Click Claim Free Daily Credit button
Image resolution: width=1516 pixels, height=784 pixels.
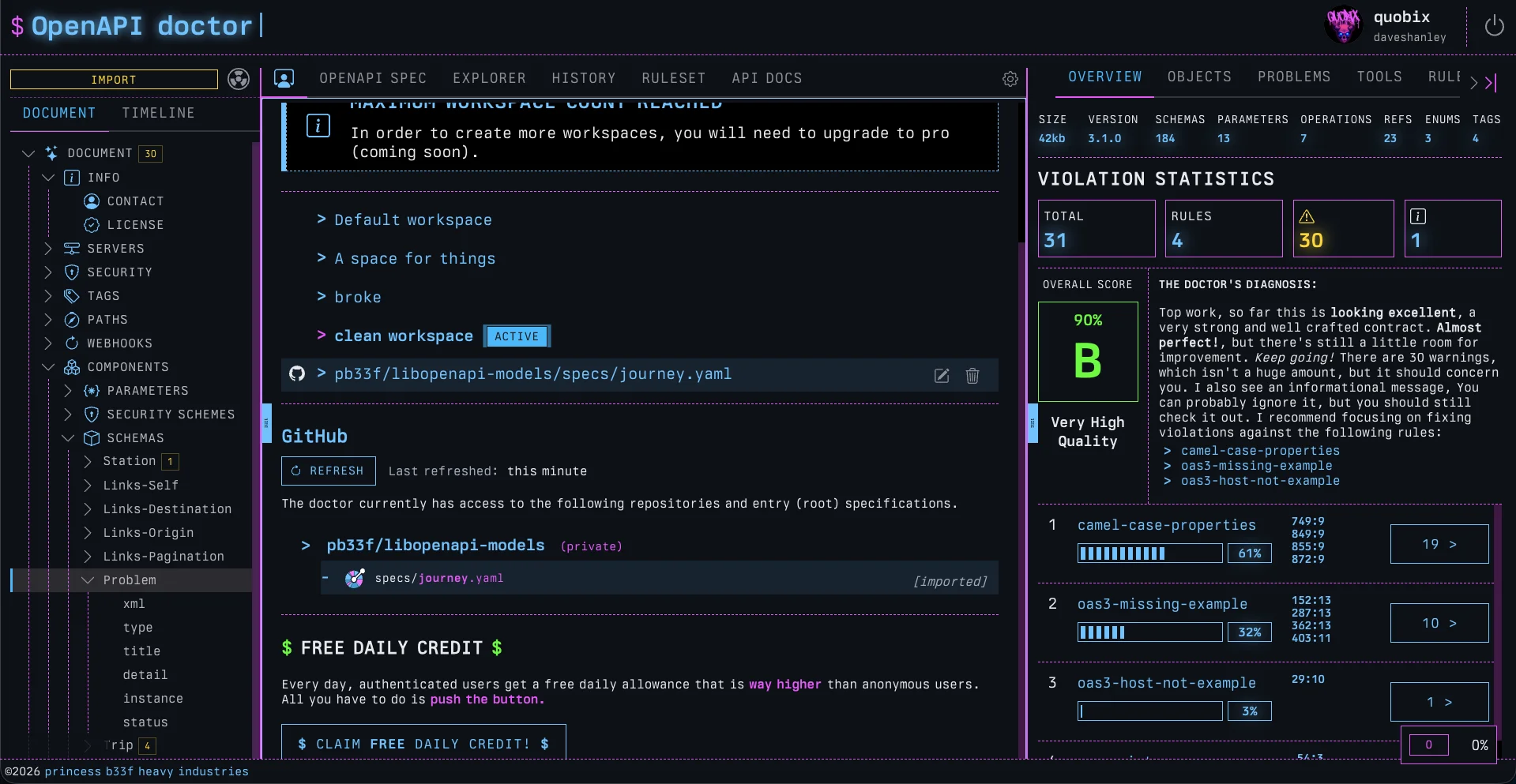pos(423,744)
